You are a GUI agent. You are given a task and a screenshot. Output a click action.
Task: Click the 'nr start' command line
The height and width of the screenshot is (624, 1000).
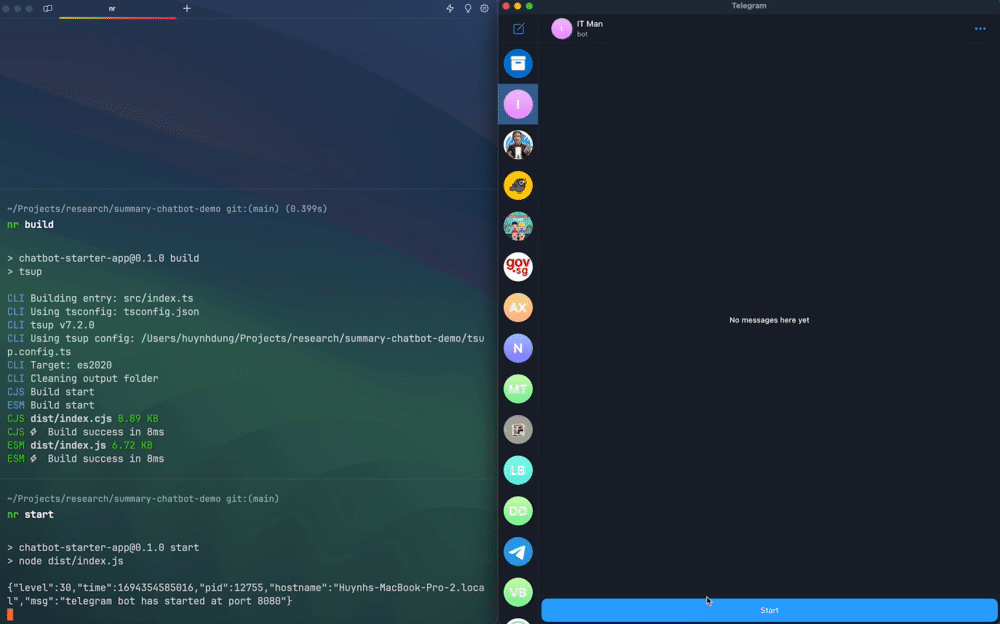31,514
